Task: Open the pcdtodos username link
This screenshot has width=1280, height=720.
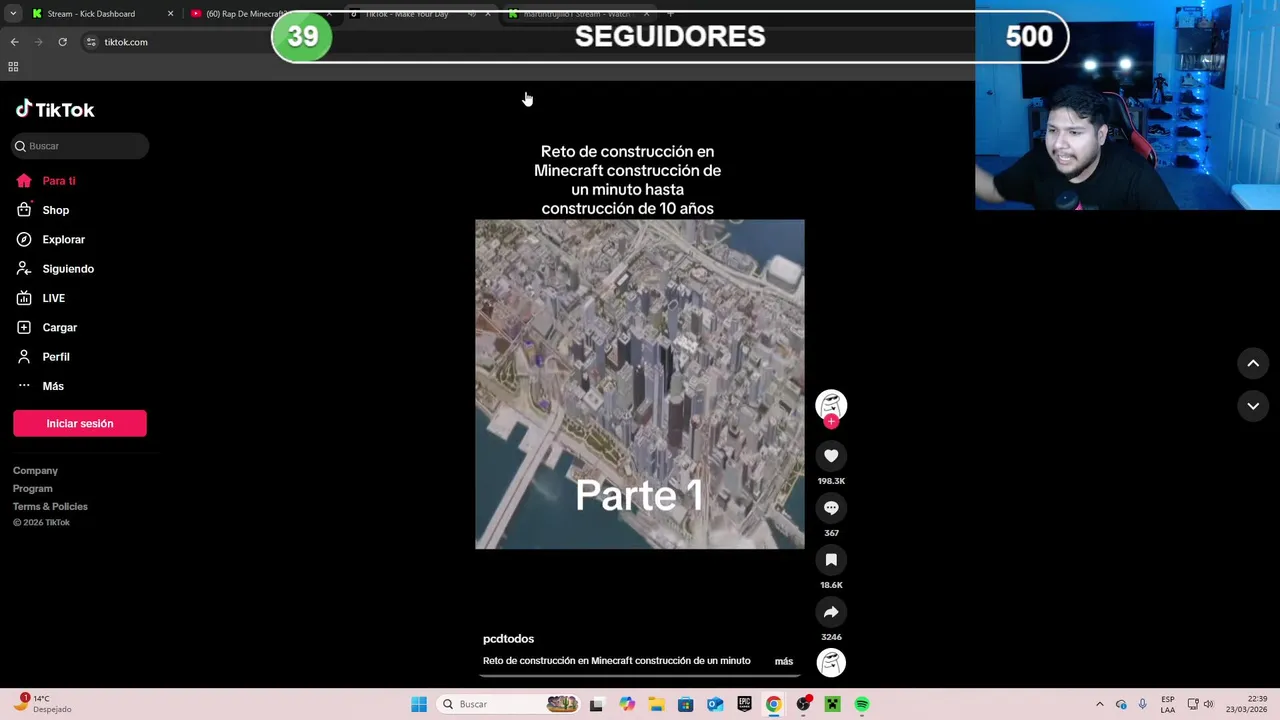Action: pyautogui.click(x=508, y=639)
